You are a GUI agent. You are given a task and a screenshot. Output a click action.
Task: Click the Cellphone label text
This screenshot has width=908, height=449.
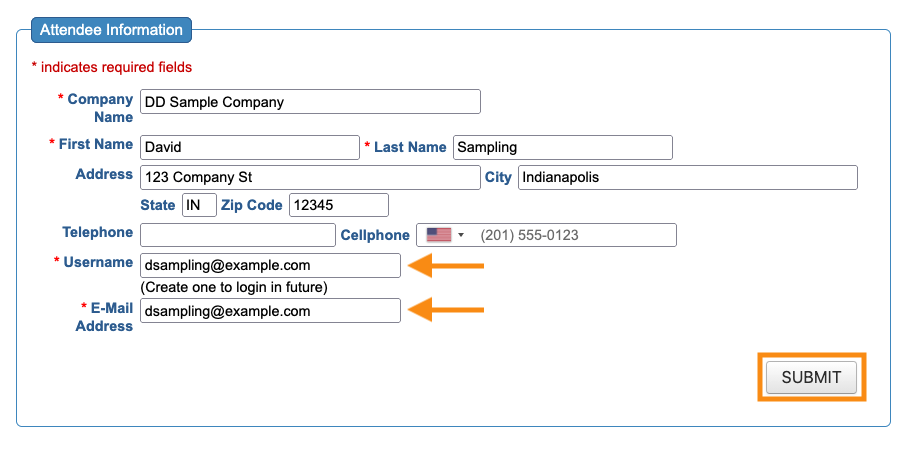[x=375, y=235]
